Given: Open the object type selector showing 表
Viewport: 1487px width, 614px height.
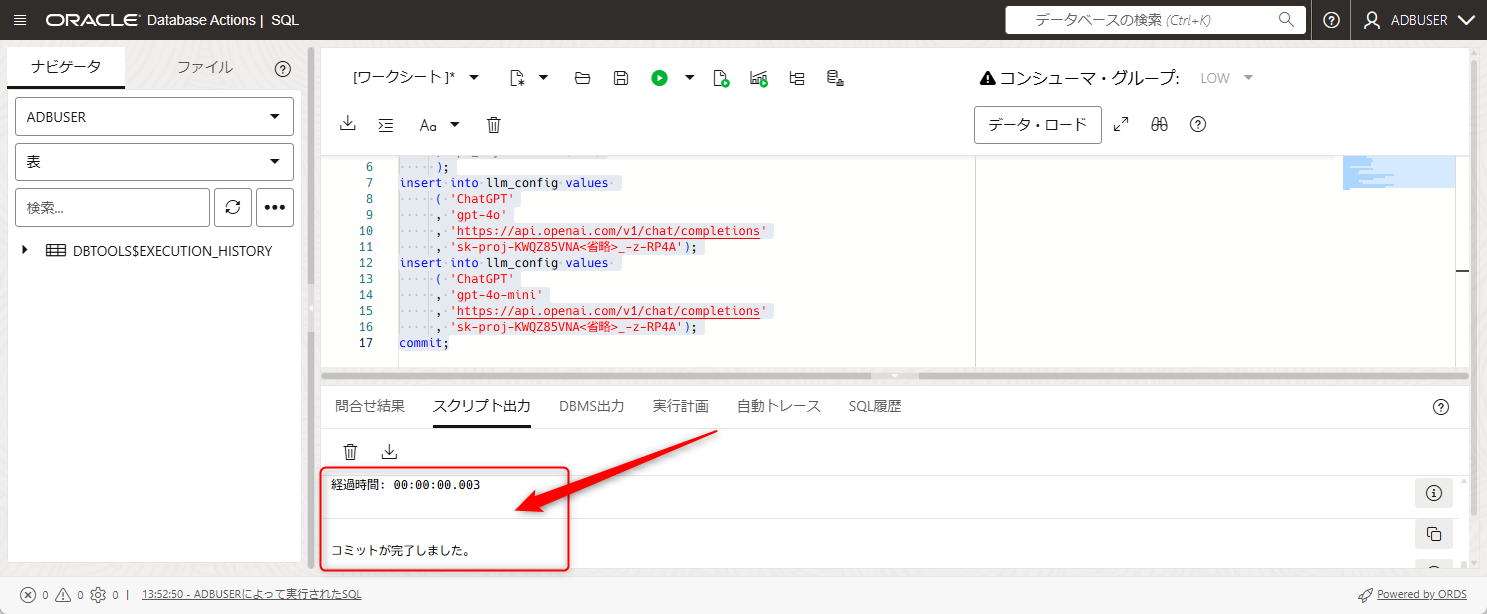Looking at the screenshot, I should pos(154,162).
